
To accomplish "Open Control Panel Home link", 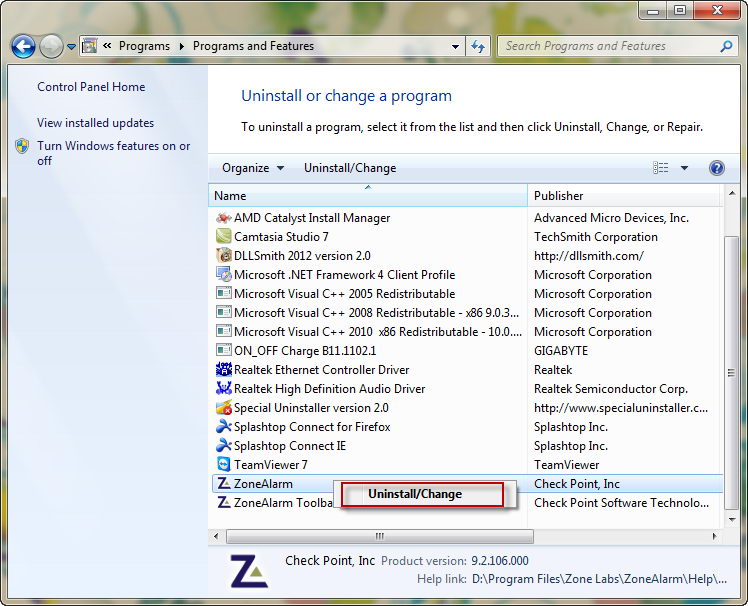I will coord(91,87).
